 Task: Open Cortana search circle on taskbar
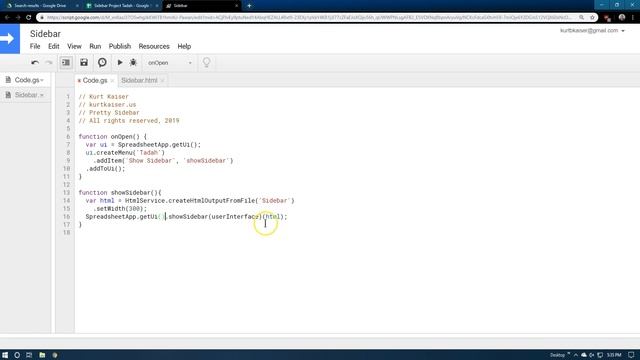(x=17, y=355)
